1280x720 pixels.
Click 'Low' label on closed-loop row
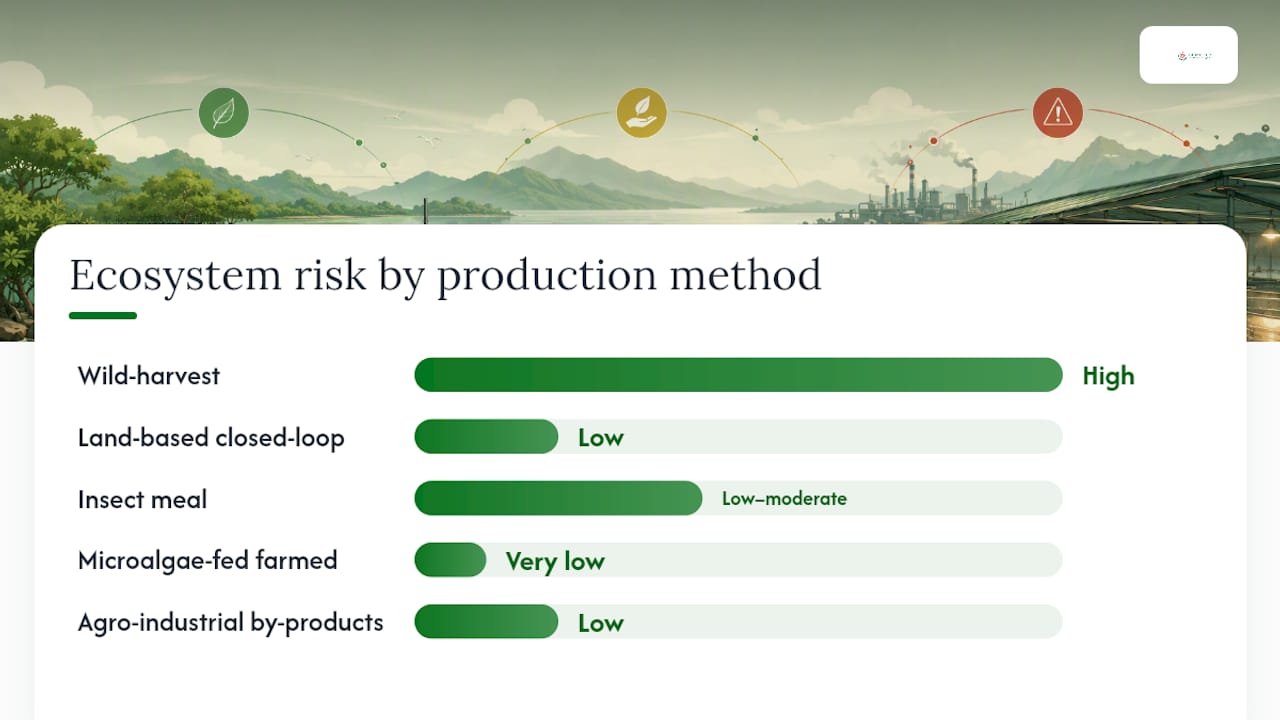(x=601, y=438)
